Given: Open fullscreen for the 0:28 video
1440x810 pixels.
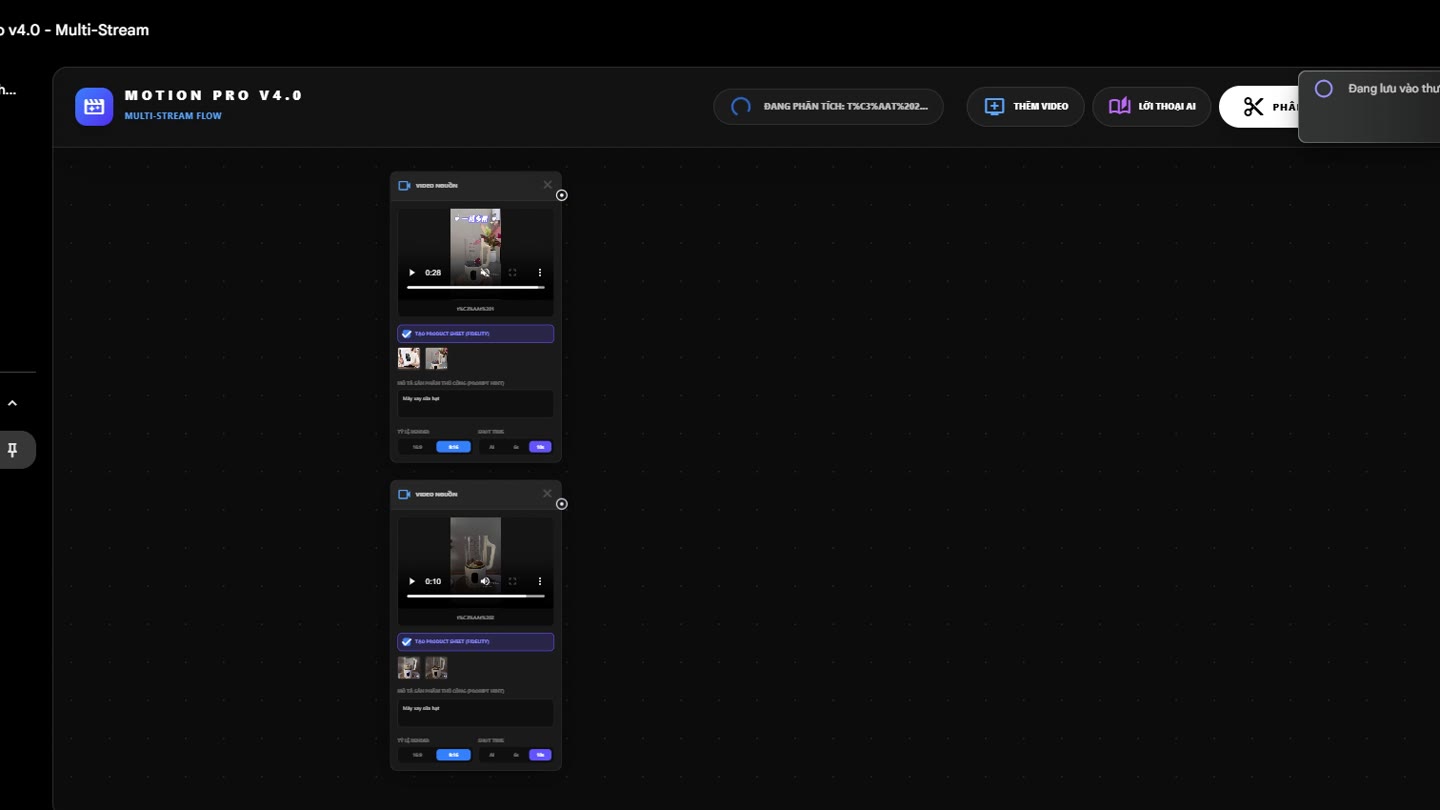Looking at the screenshot, I should point(513,273).
